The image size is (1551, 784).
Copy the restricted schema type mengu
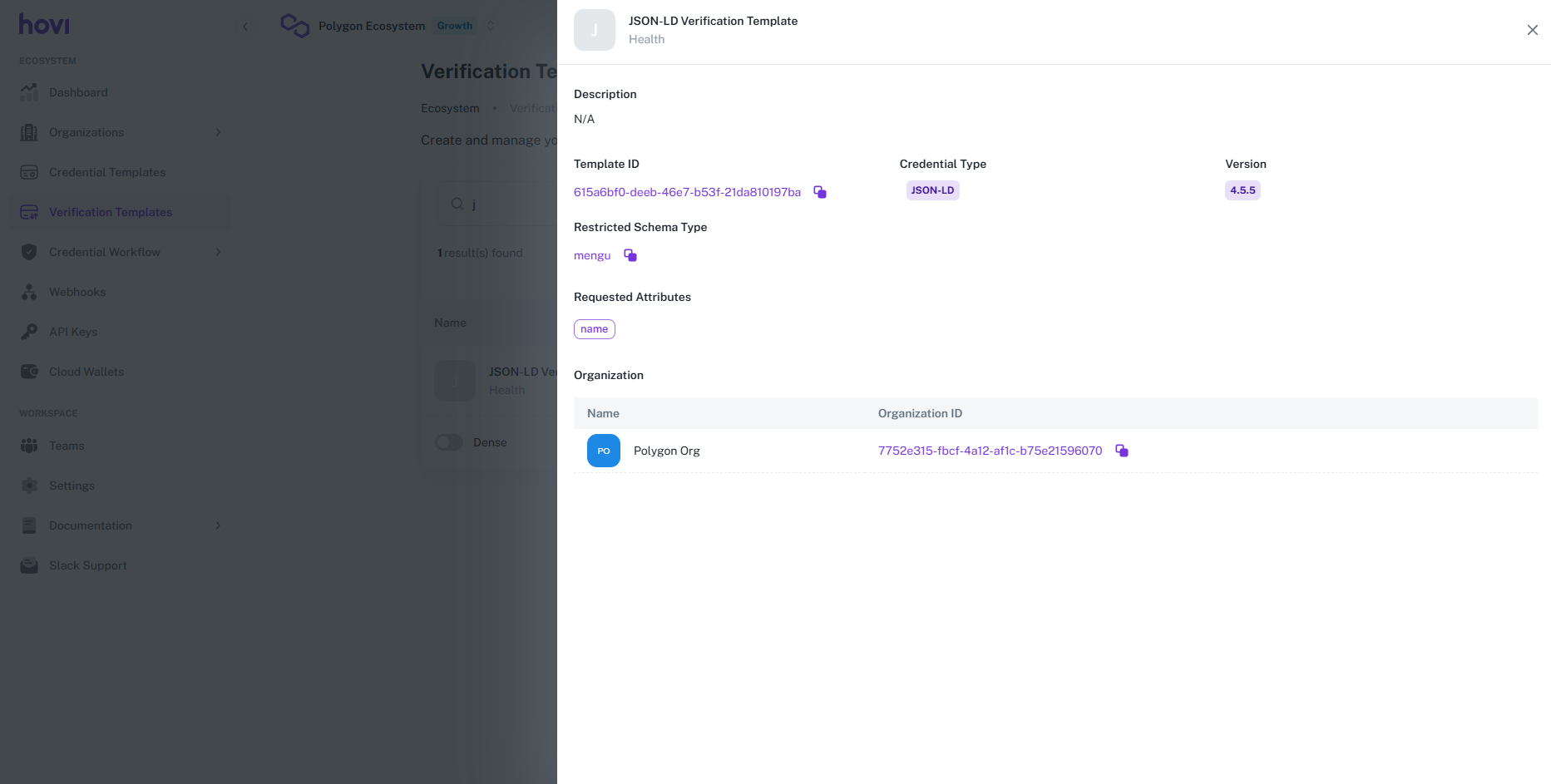click(630, 255)
